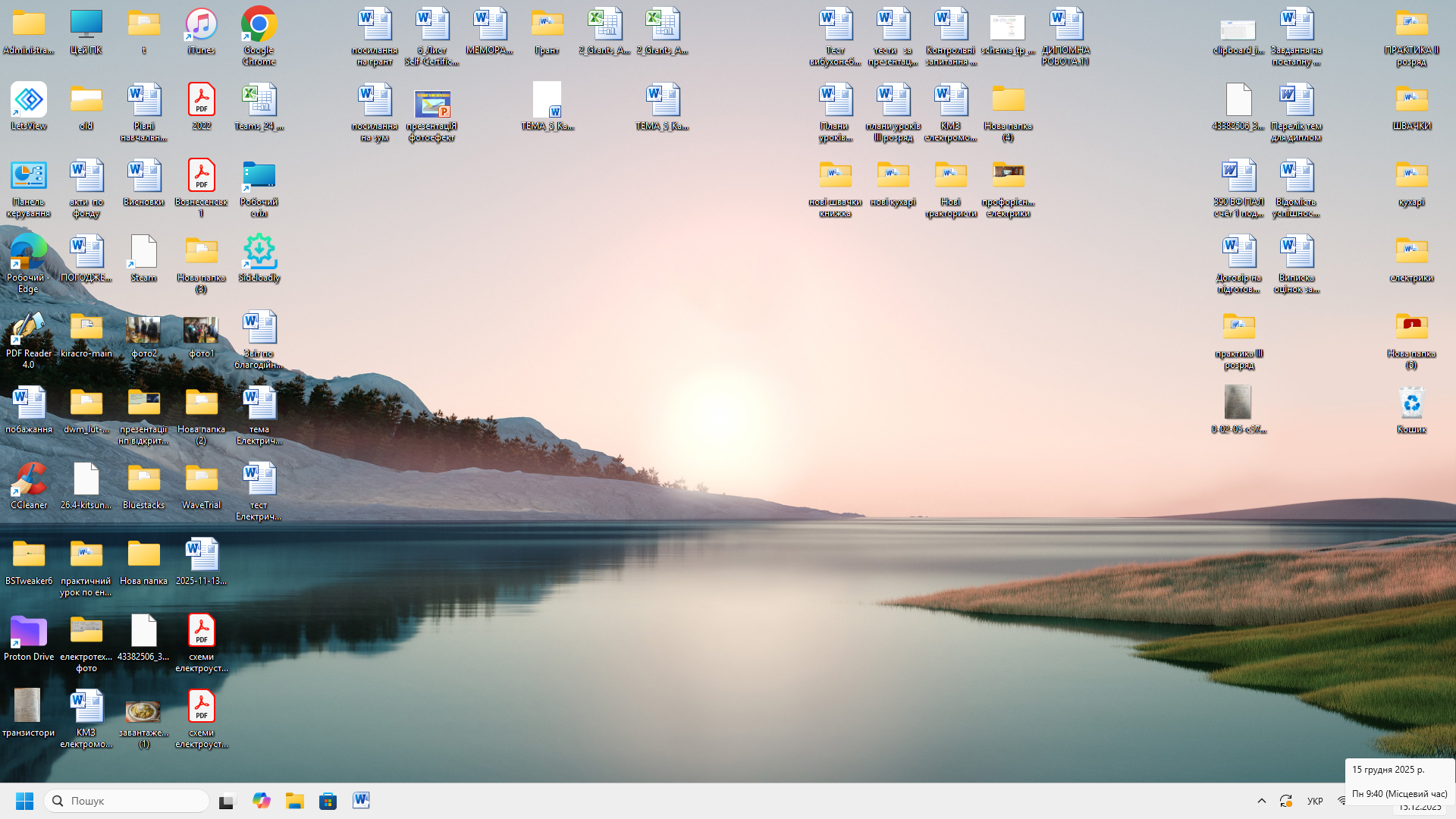
Task: Open File Explorer from the taskbar
Action: tap(294, 801)
